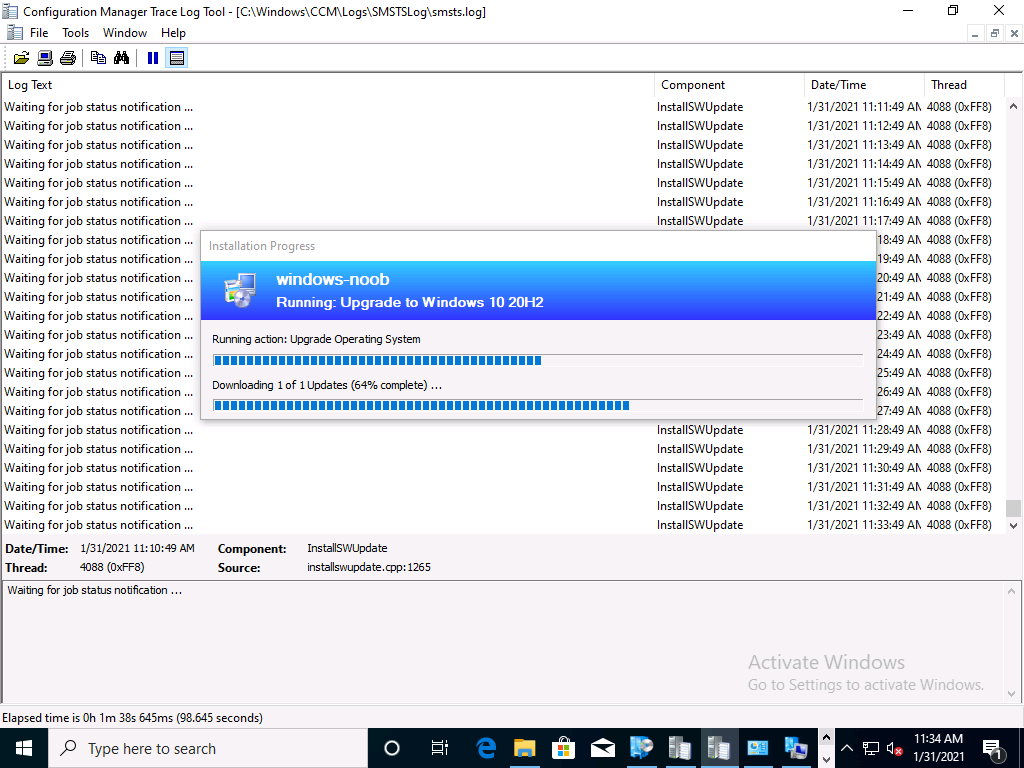Click the Open on Server computer icon

[45, 58]
